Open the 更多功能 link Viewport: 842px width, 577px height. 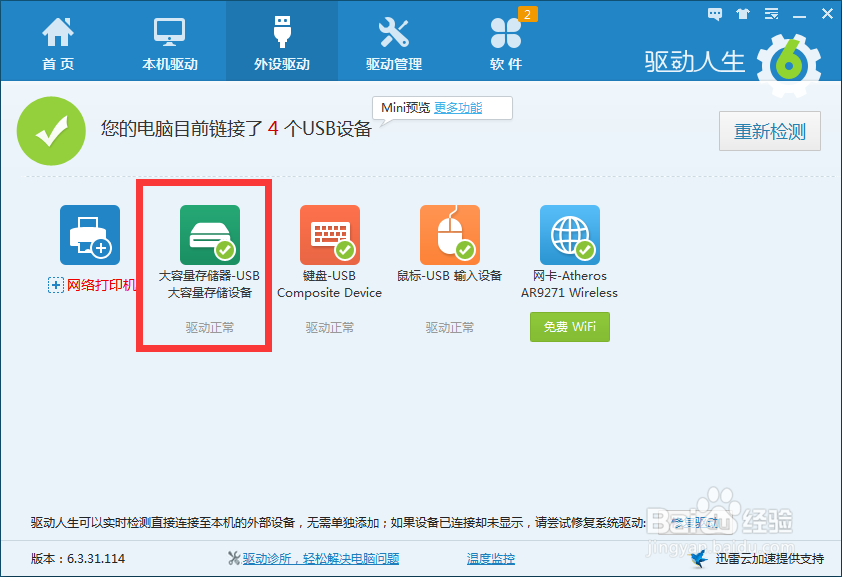(x=458, y=108)
